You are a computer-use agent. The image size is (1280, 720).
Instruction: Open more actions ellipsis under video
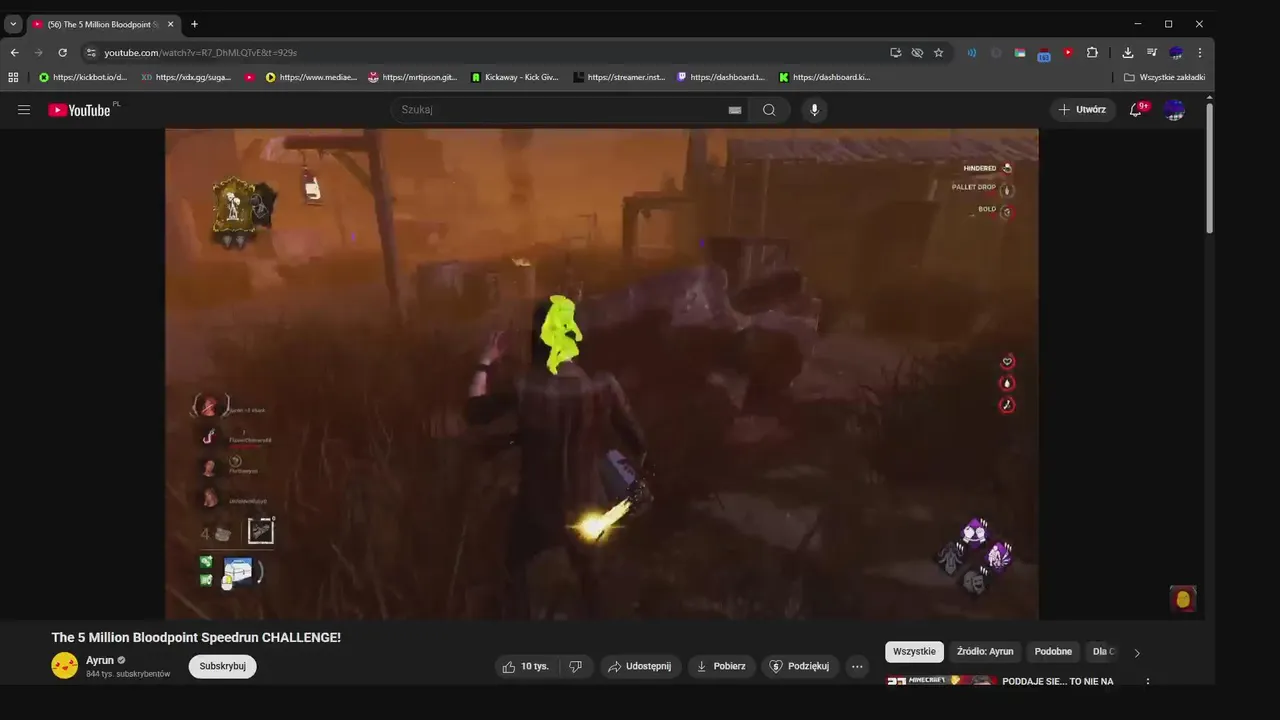pyautogui.click(x=856, y=666)
